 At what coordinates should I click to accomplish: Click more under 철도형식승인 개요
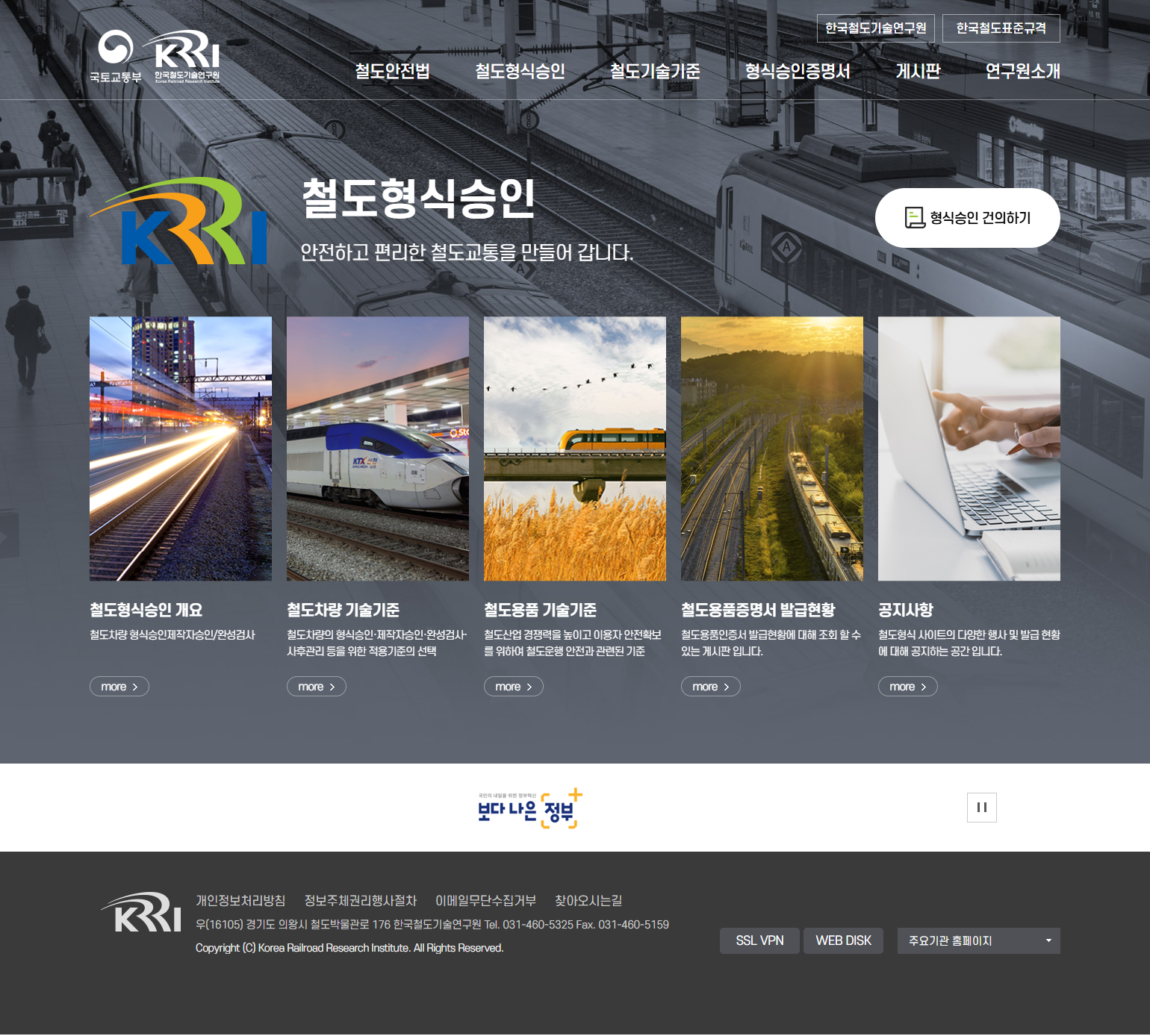119,687
